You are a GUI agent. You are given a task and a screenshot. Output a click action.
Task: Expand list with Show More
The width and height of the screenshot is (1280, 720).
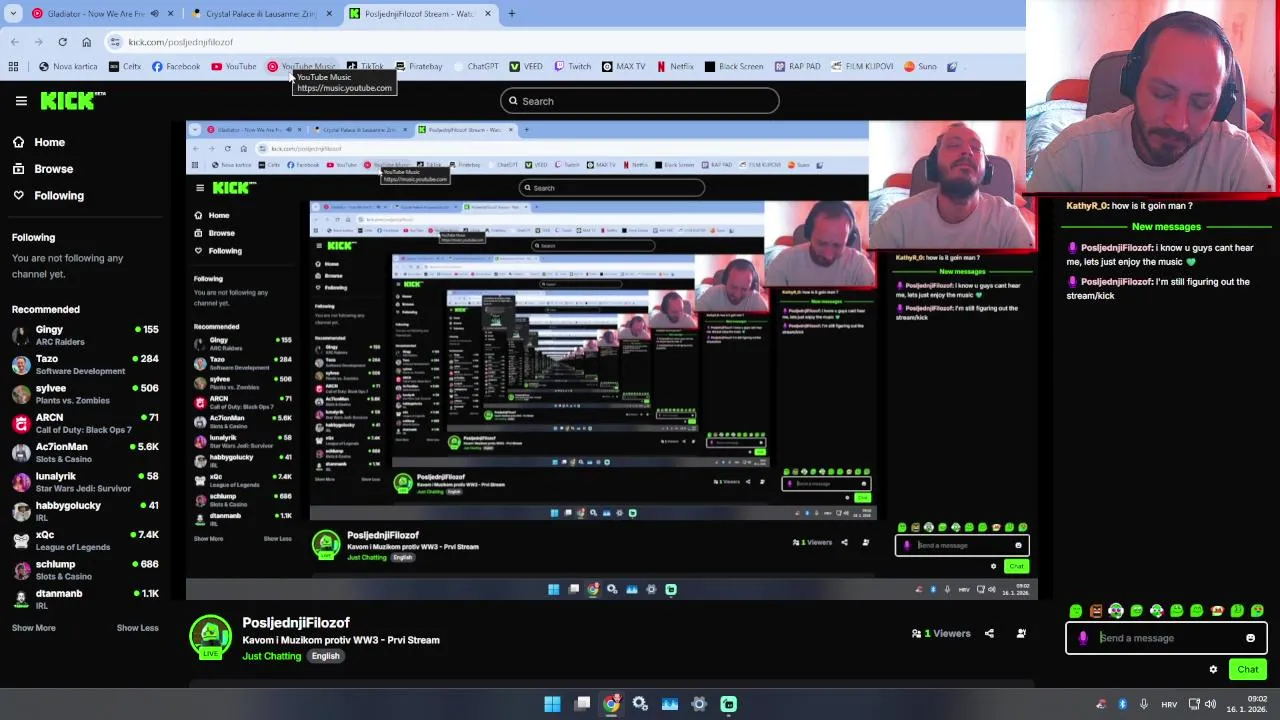point(34,628)
